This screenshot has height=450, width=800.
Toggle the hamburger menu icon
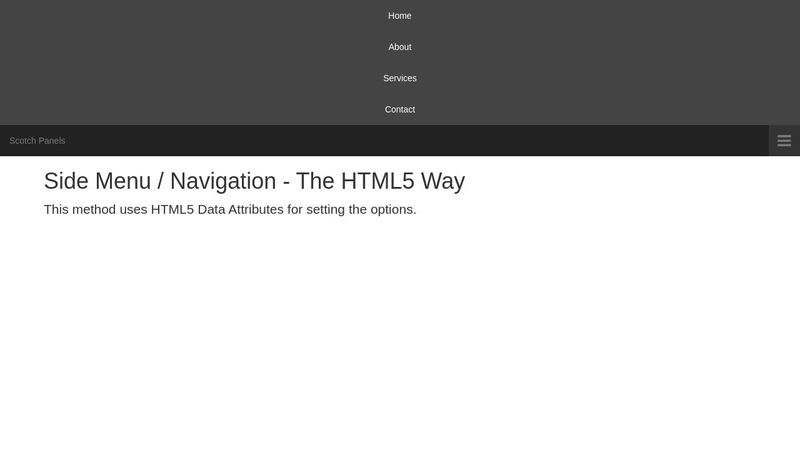(x=784, y=140)
